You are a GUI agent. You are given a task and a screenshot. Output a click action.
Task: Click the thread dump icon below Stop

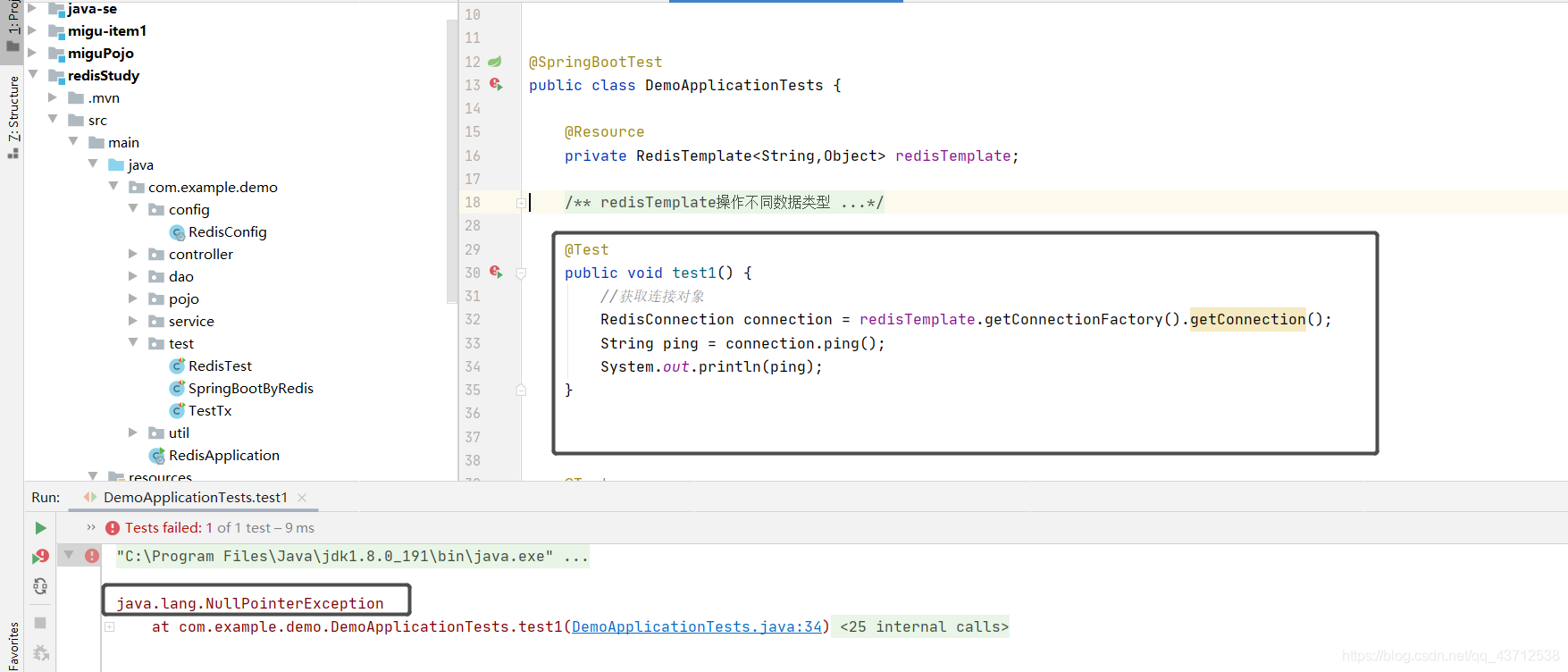(40, 653)
